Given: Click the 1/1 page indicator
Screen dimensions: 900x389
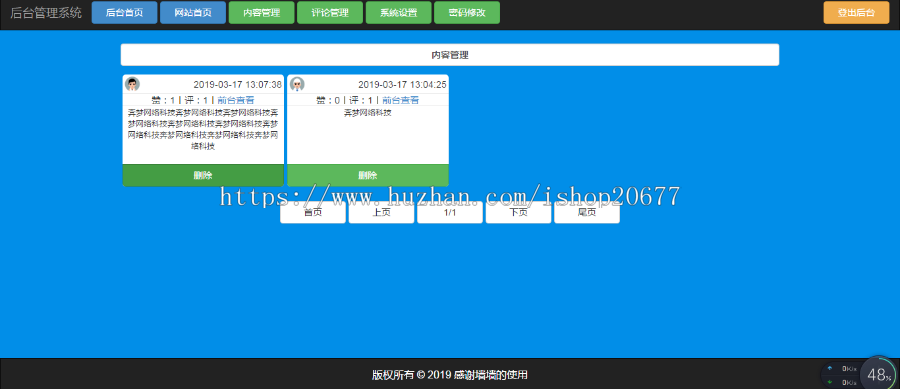Looking at the screenshot, I should coord(450,213).
